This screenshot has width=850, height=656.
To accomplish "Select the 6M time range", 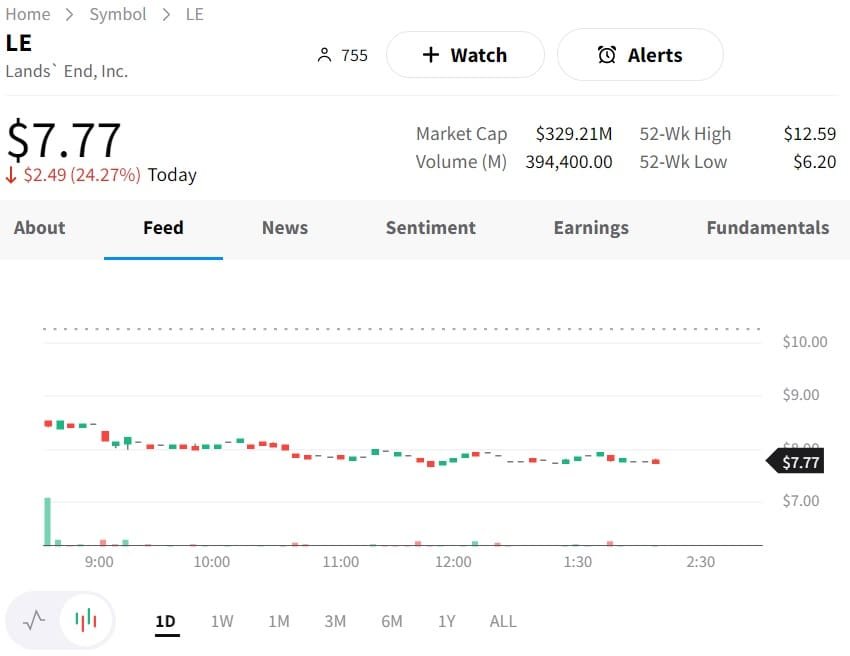I will point(392,621).
